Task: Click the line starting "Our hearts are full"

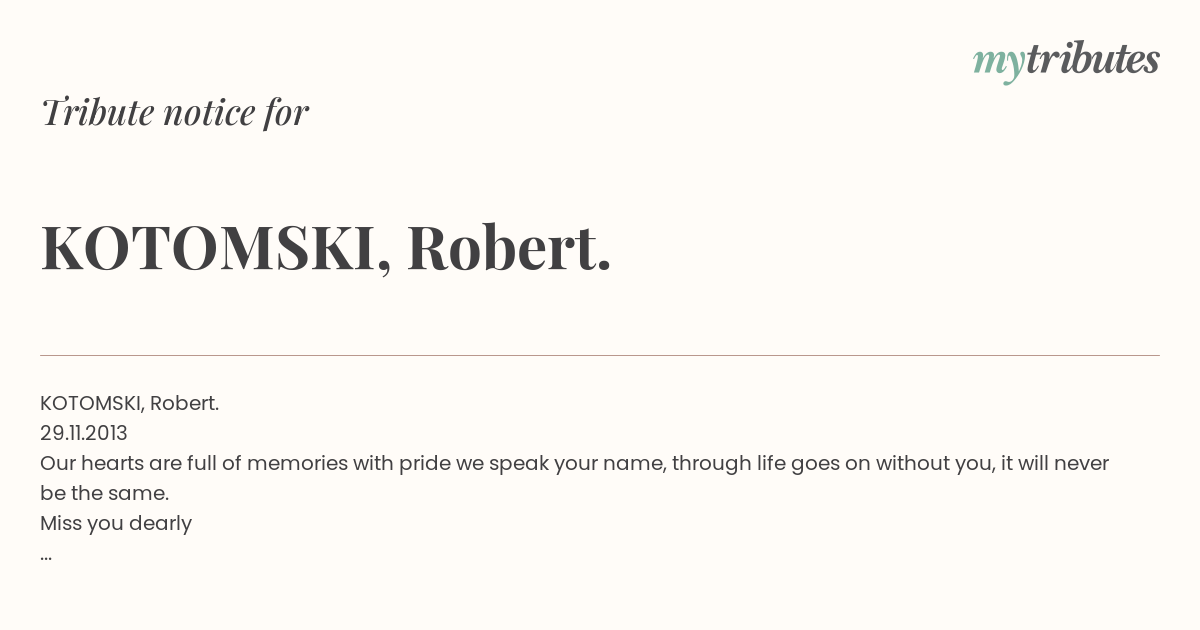Action: pos(575,463)
